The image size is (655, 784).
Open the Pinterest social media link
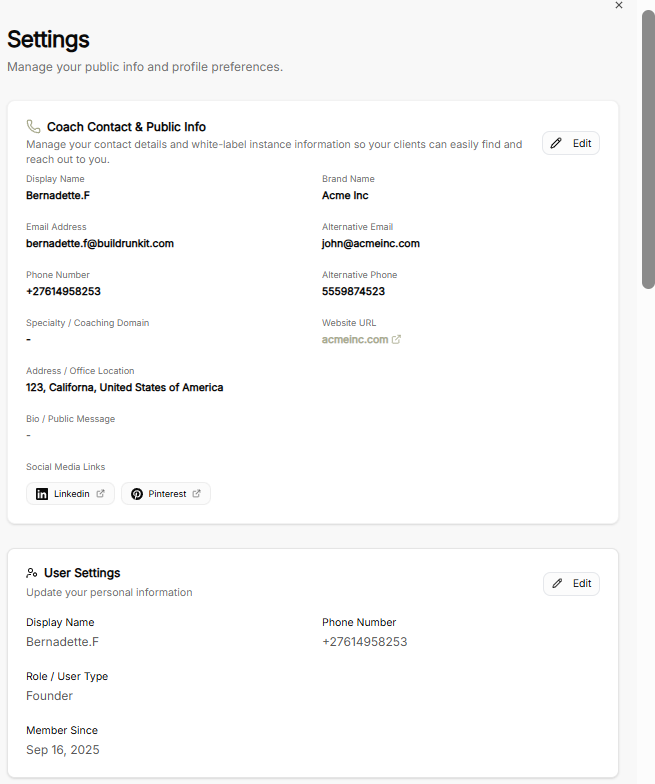tap(166, 494)
